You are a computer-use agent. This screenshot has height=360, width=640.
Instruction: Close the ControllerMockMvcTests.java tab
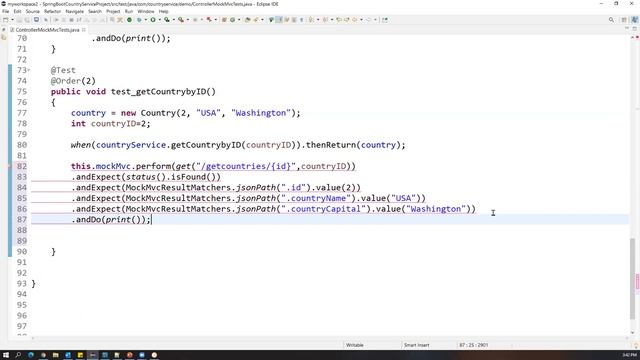(84, 30)
